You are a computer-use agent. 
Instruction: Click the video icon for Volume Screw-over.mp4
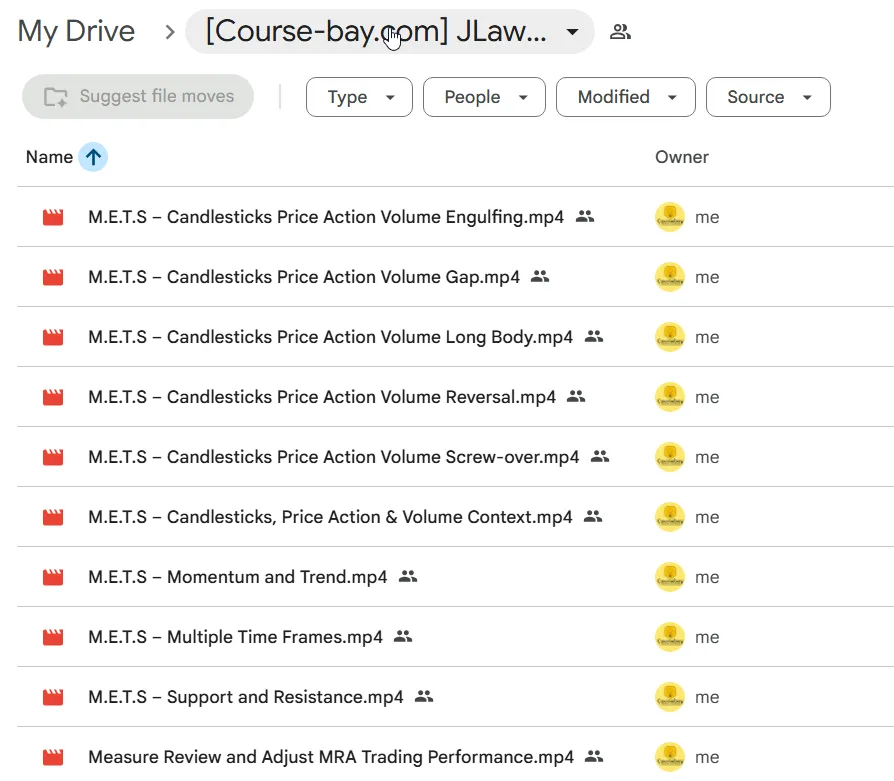click(53, 457)
